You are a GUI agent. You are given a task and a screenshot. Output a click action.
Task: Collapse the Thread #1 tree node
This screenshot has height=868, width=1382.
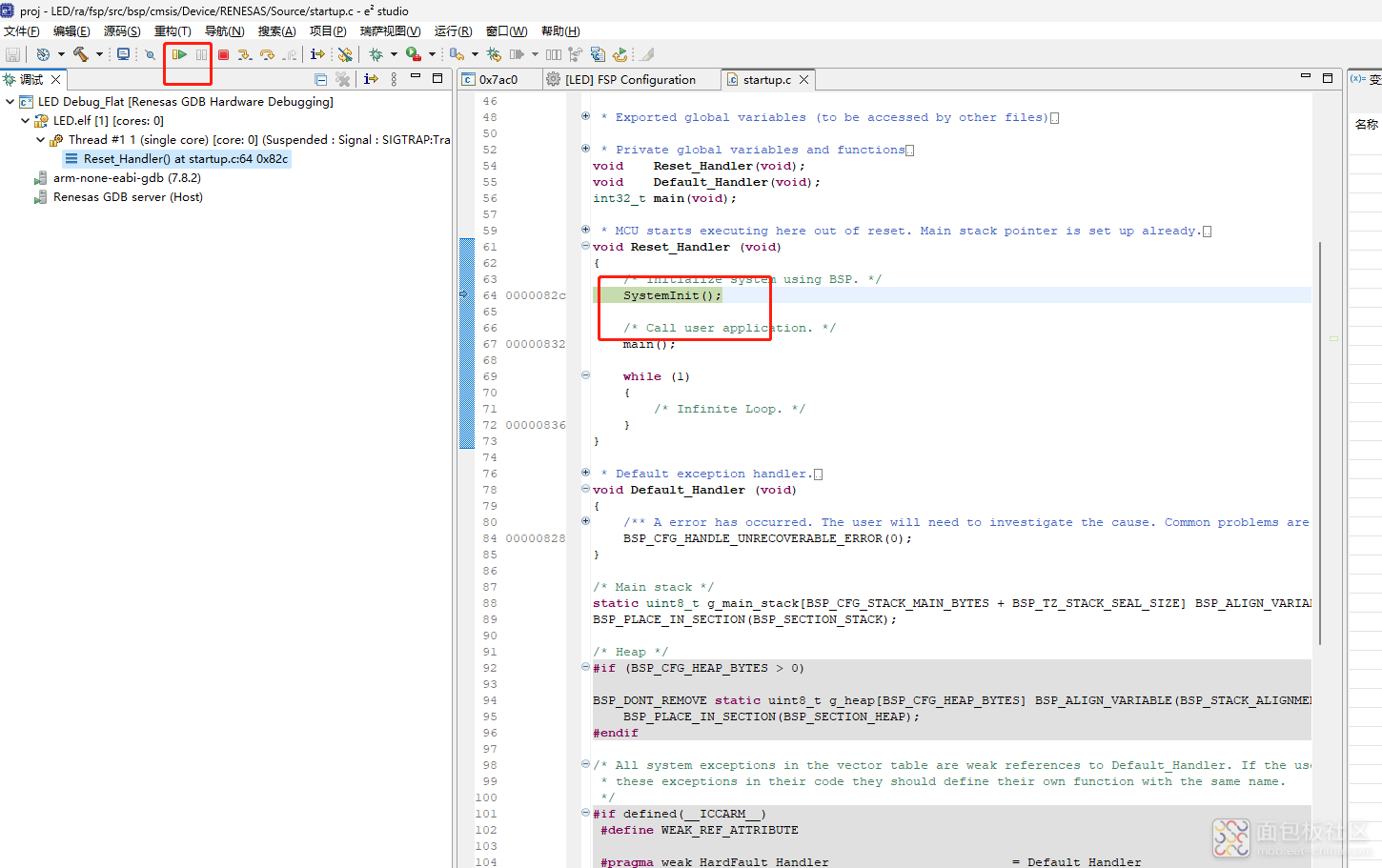coord(40,140)
